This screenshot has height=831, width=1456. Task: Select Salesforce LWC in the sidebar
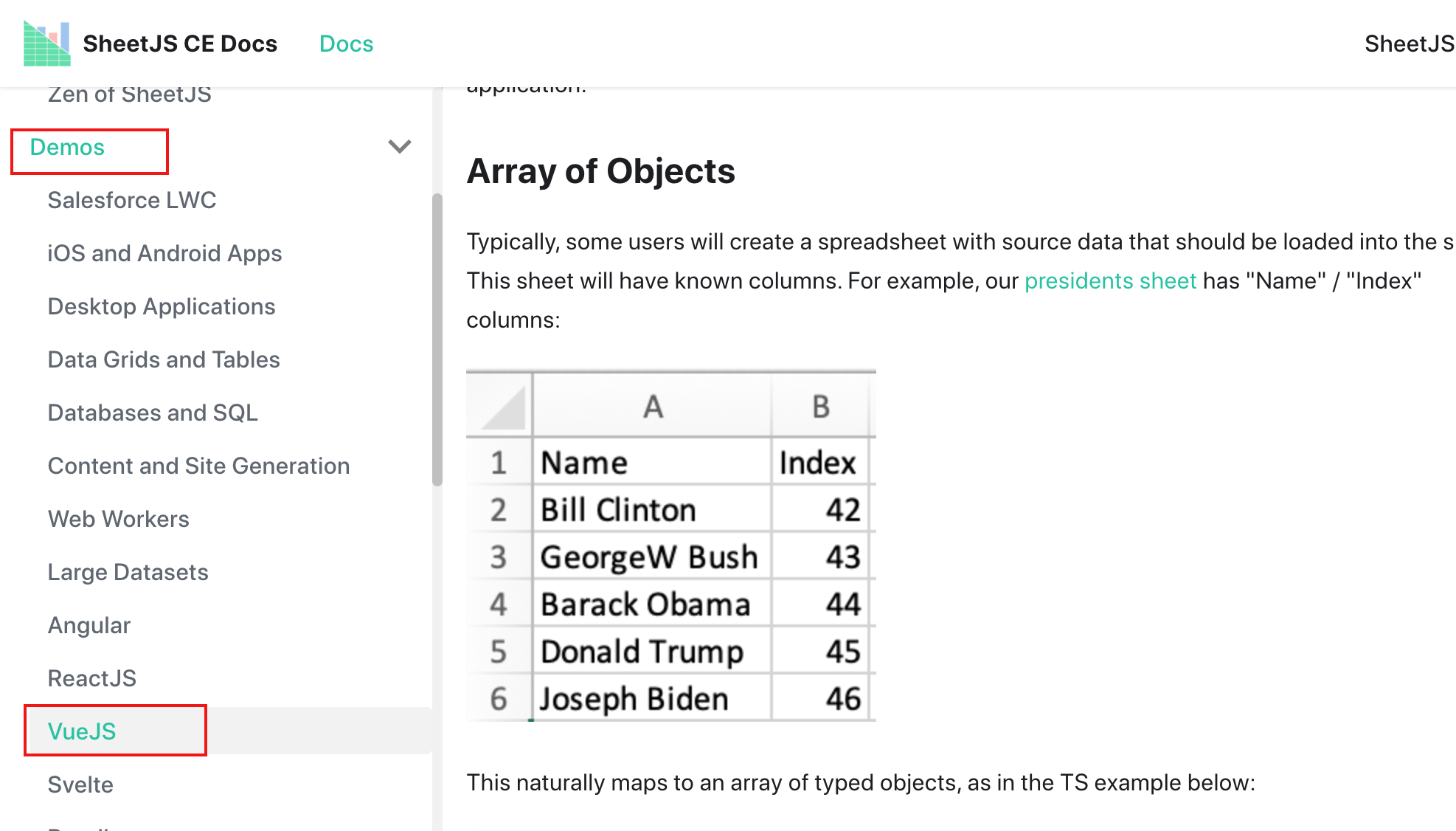132,200
